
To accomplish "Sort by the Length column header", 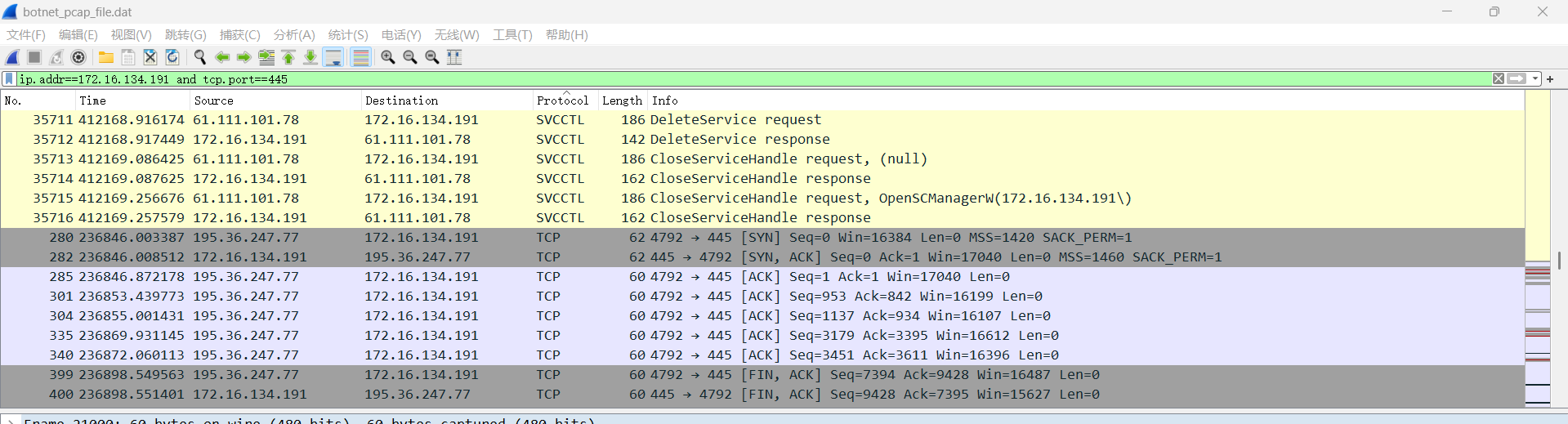I will point(623,100).
